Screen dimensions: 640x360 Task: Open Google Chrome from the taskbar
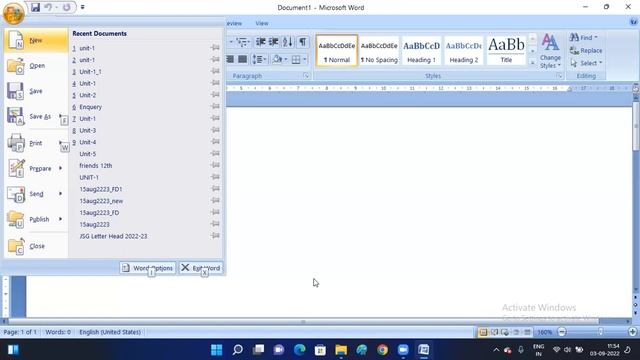point(382,350)
